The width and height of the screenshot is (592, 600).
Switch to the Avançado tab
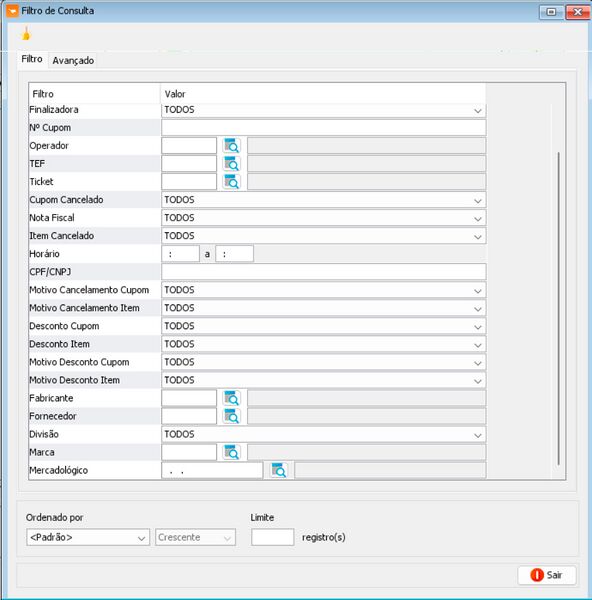coord(73,60)
